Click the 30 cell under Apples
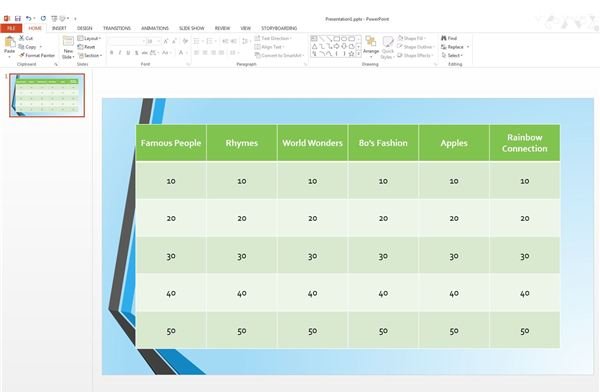The image size is (600, 392). click(454, 256)
